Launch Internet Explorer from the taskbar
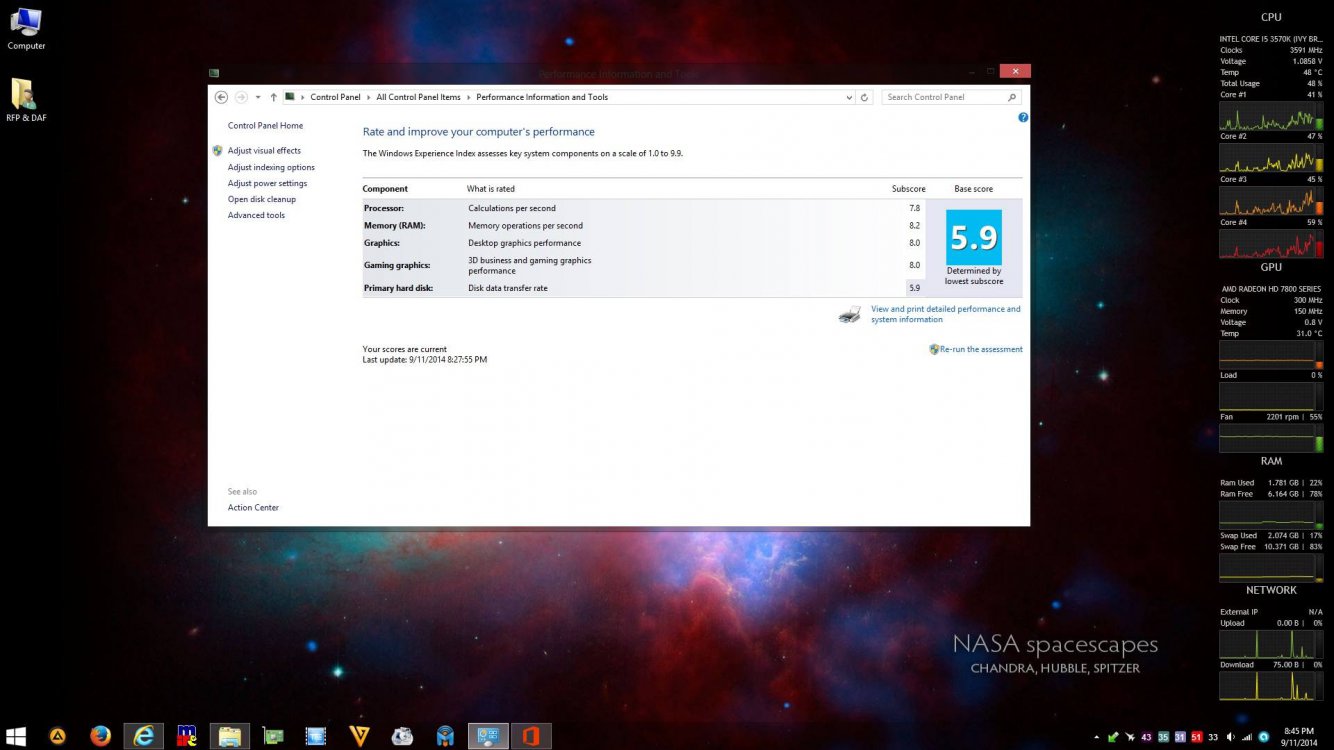1334x750 pixels. click(x=144, y=736)
